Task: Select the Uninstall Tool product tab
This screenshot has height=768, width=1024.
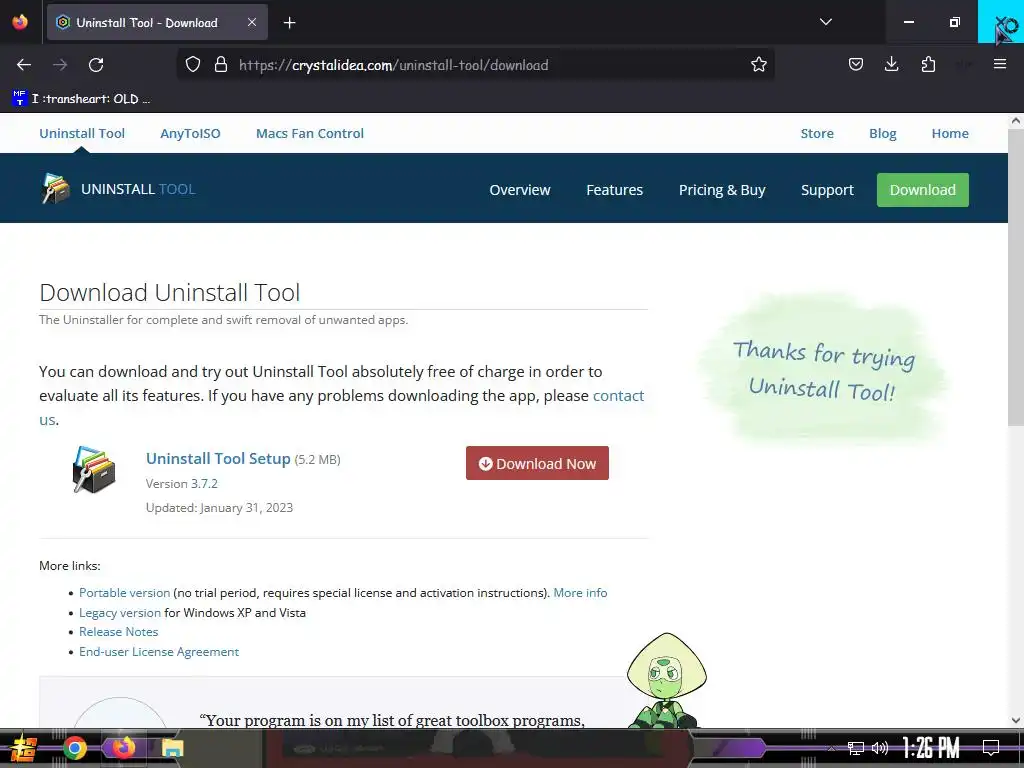Action: [82, 133]
